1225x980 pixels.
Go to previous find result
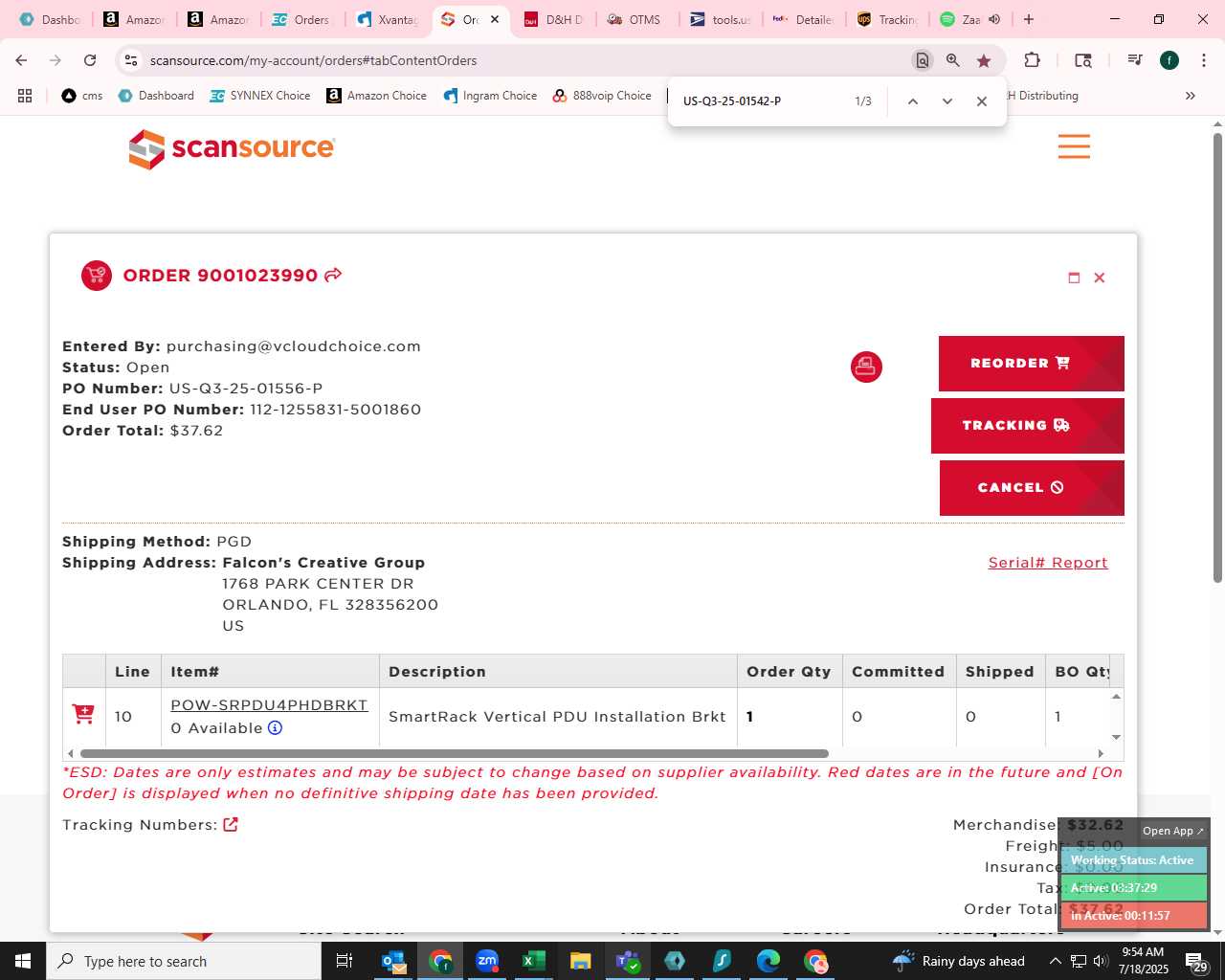pos(913,101)
